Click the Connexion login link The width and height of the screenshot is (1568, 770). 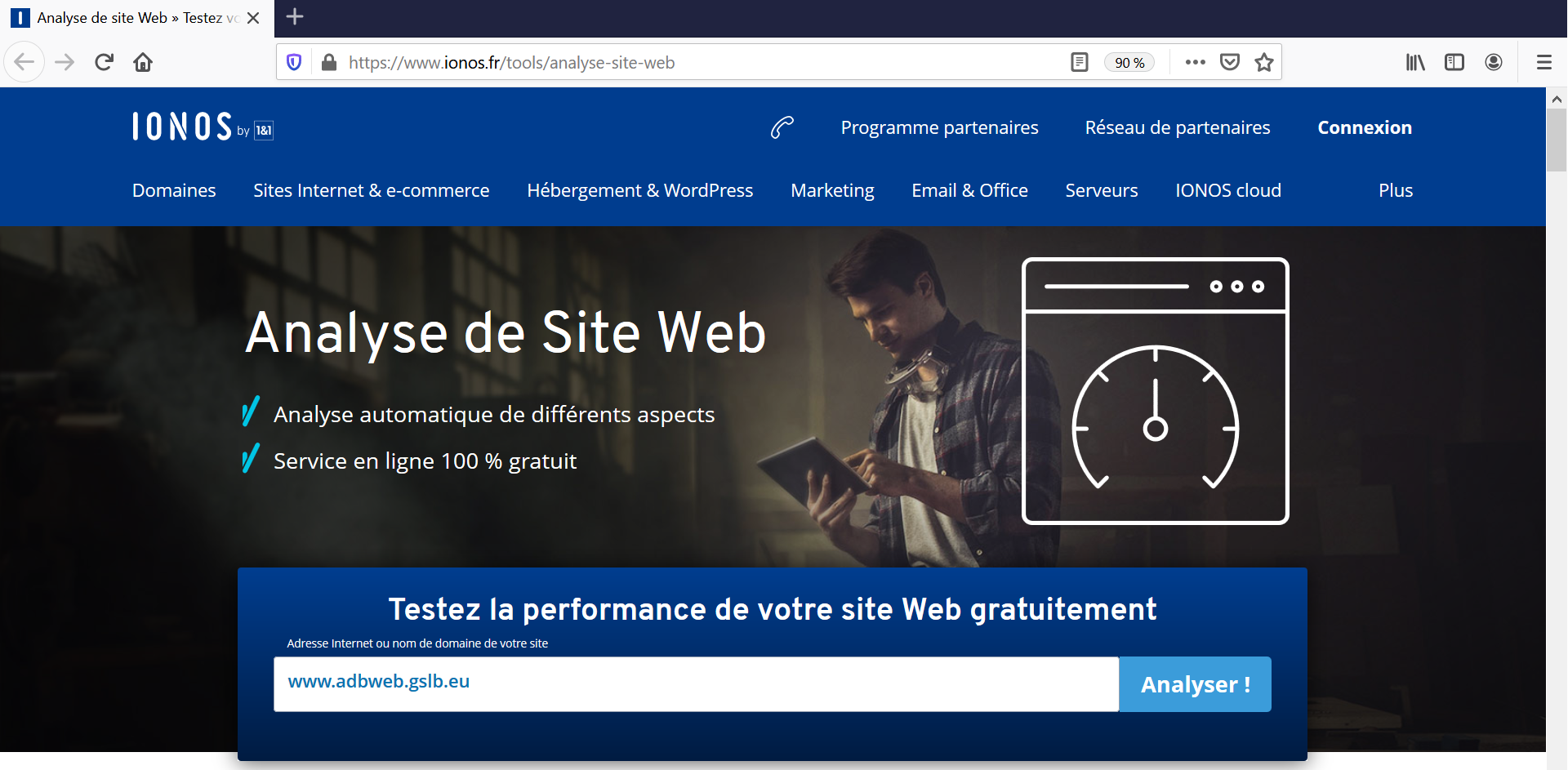point(1364,127)
